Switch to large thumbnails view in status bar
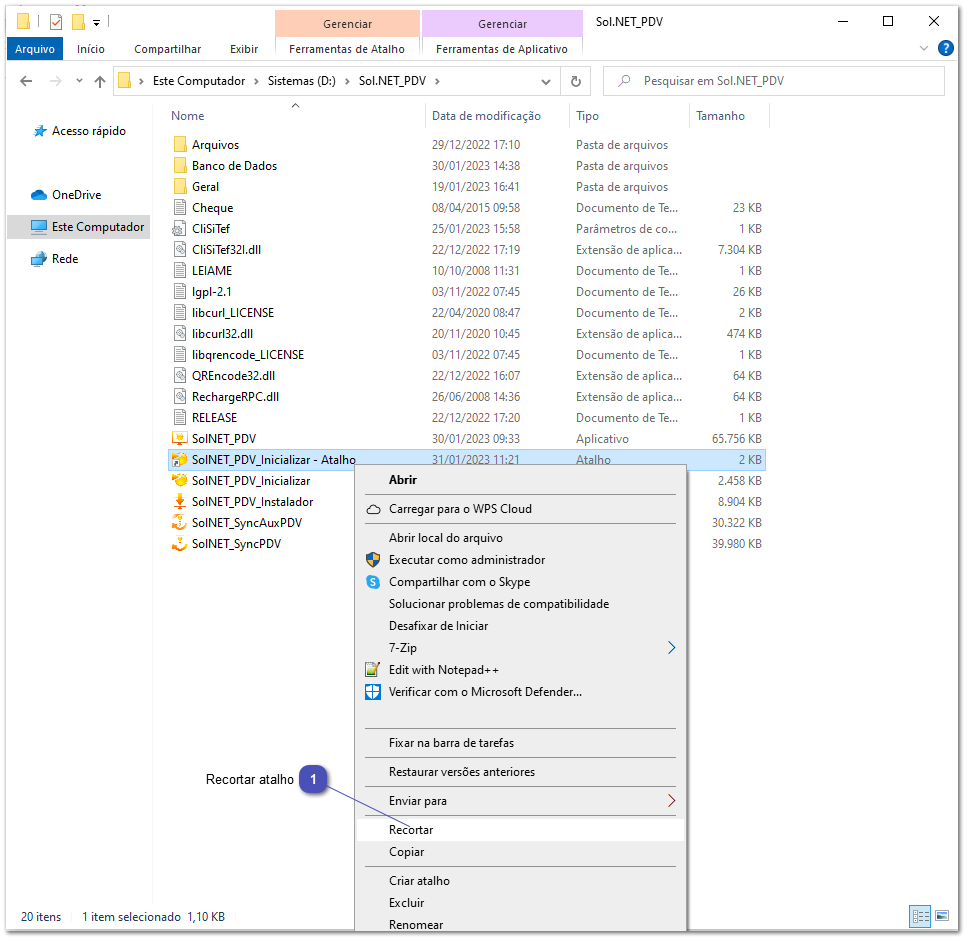This screenshot has width=967, height=940. tap(941, 916)
